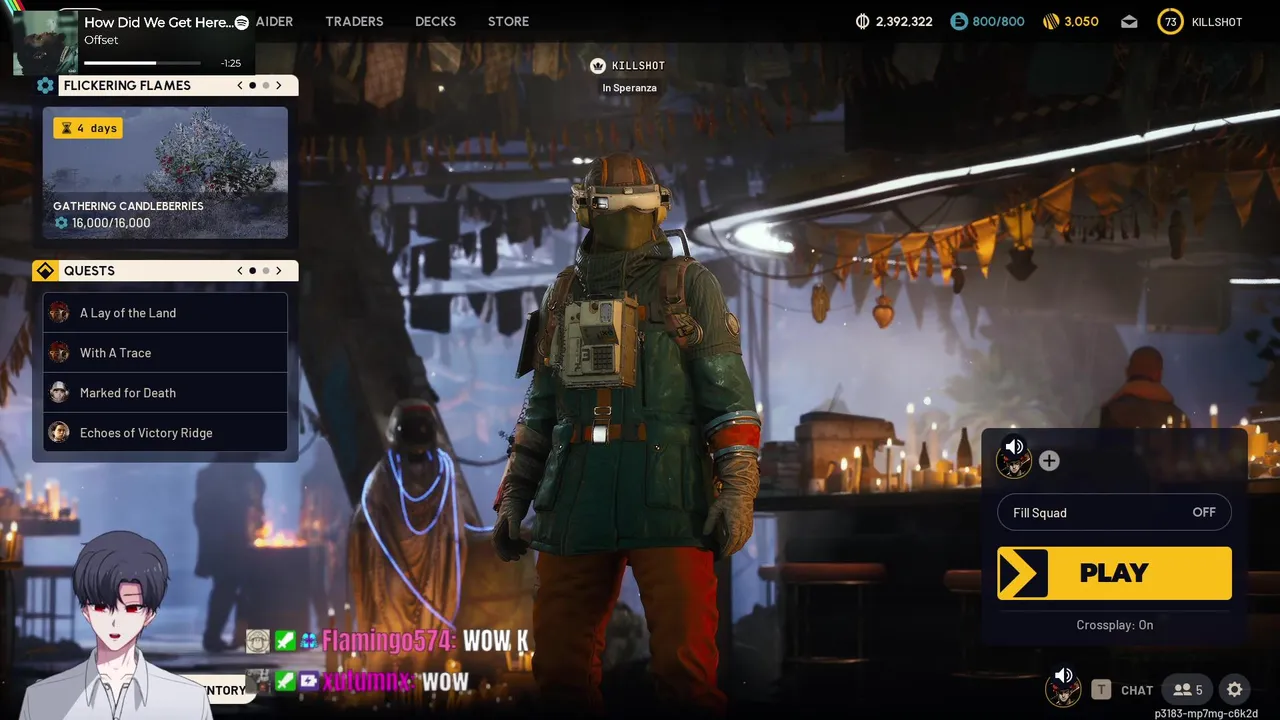Go to next Quests page arrow
Image resolution: width=1280 pixels, height=720 pixels.
(x=279, y=270)
